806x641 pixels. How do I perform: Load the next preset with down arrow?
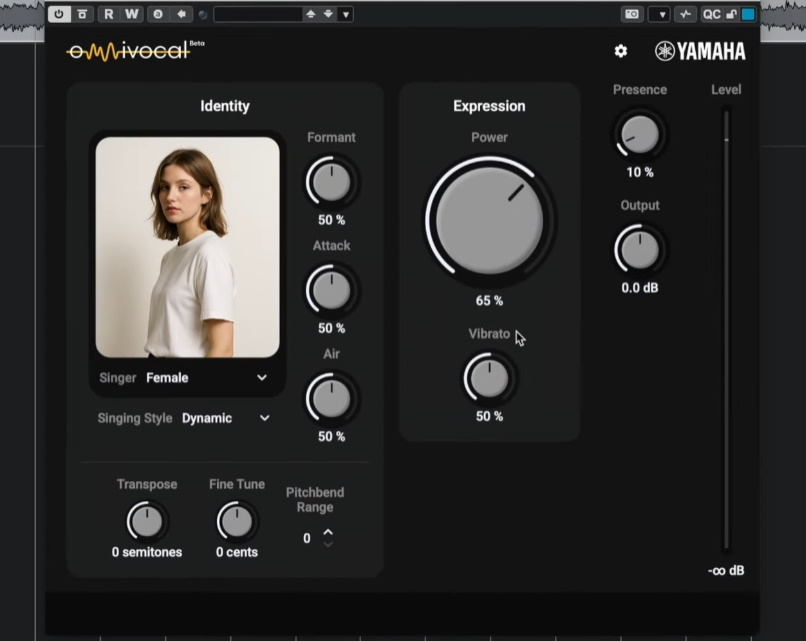[328, 14]
